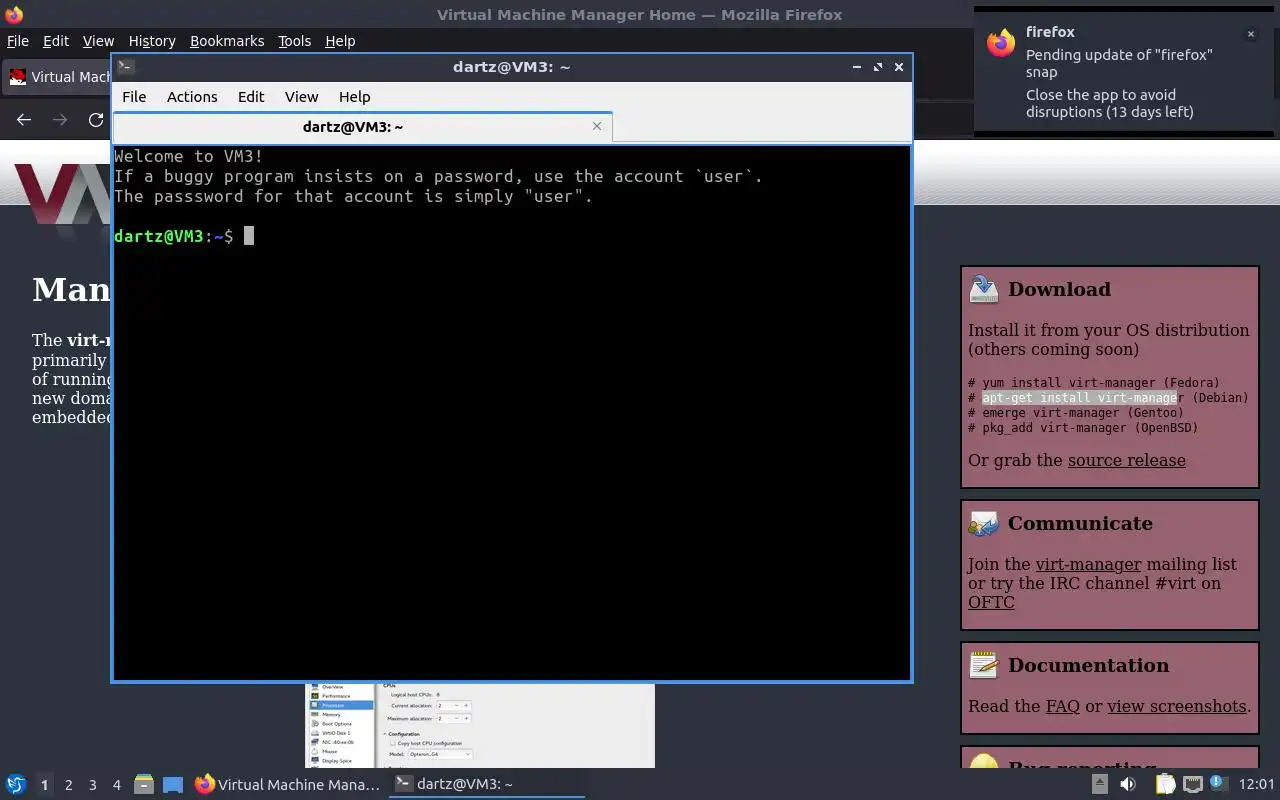Switch to workspace 2 in the pager
1280x800 pixels.
68,785
